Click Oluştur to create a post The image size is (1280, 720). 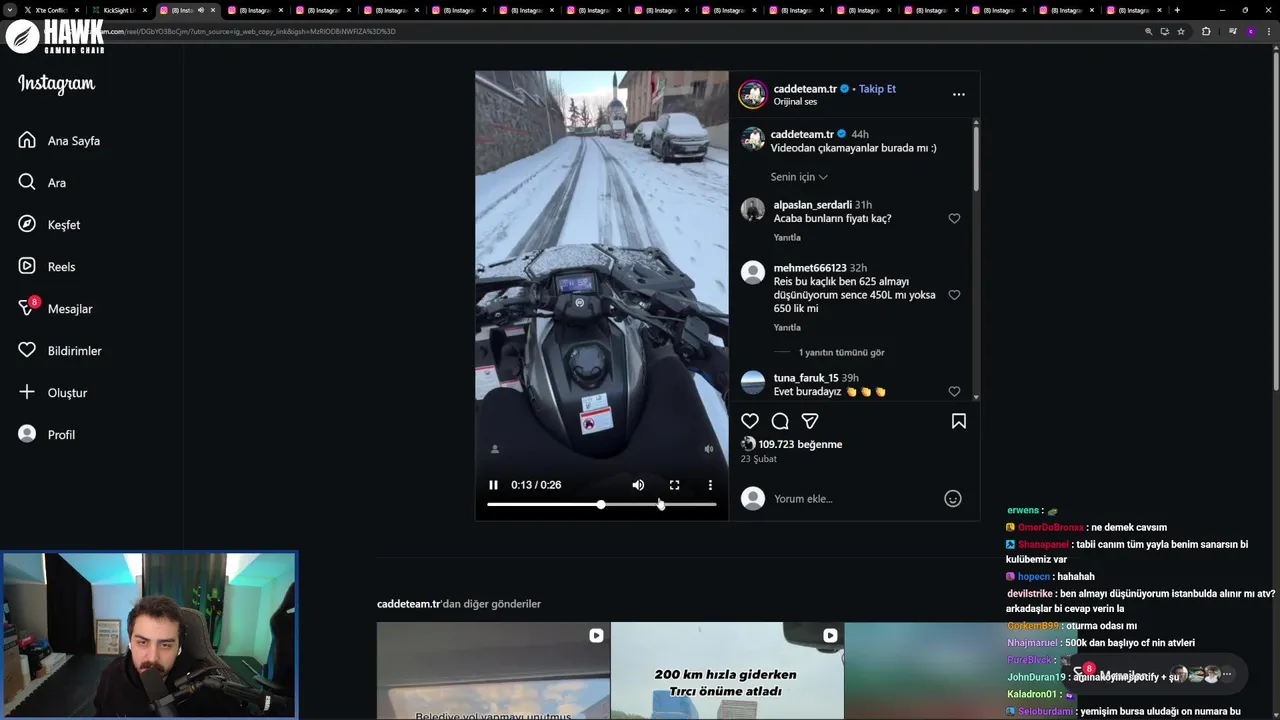click(x=53, y=393)
